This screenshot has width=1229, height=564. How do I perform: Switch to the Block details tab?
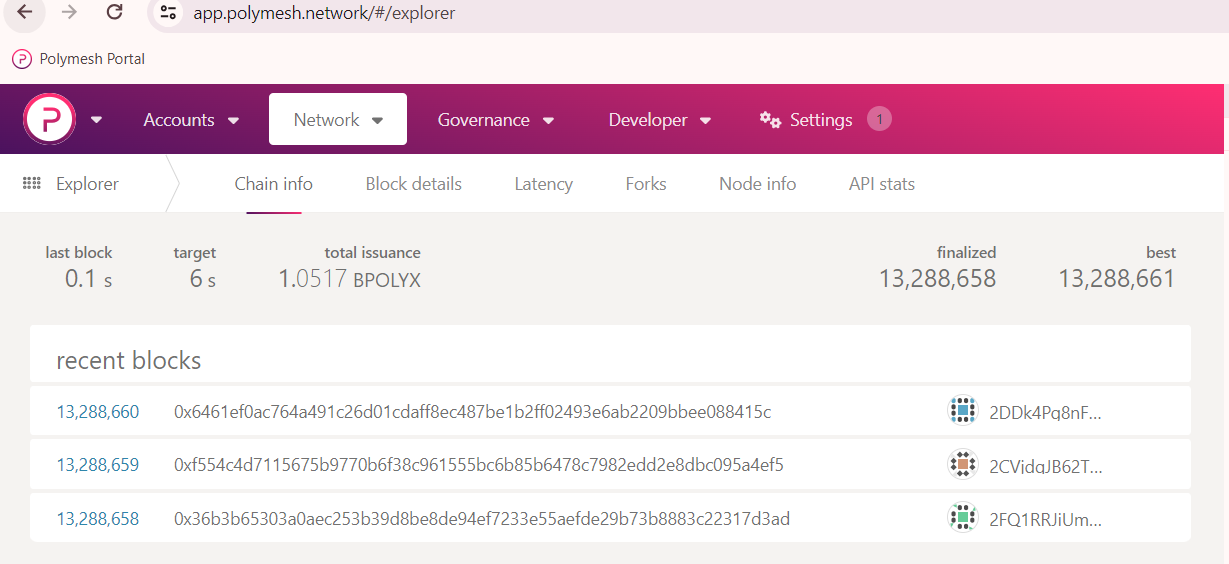pyautogui.click(x=414, y=184)
